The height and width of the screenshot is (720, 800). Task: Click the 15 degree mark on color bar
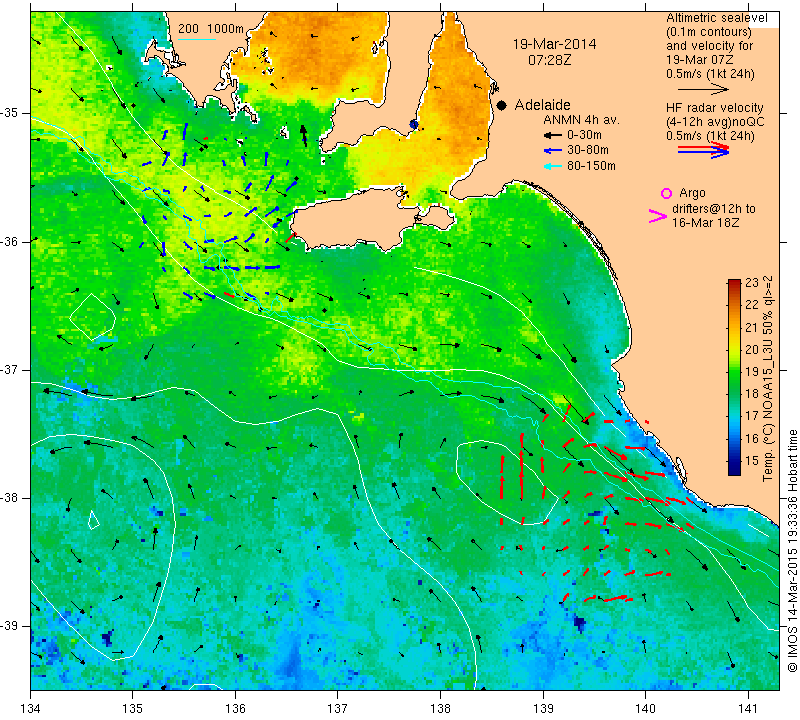tap(752, 461)
